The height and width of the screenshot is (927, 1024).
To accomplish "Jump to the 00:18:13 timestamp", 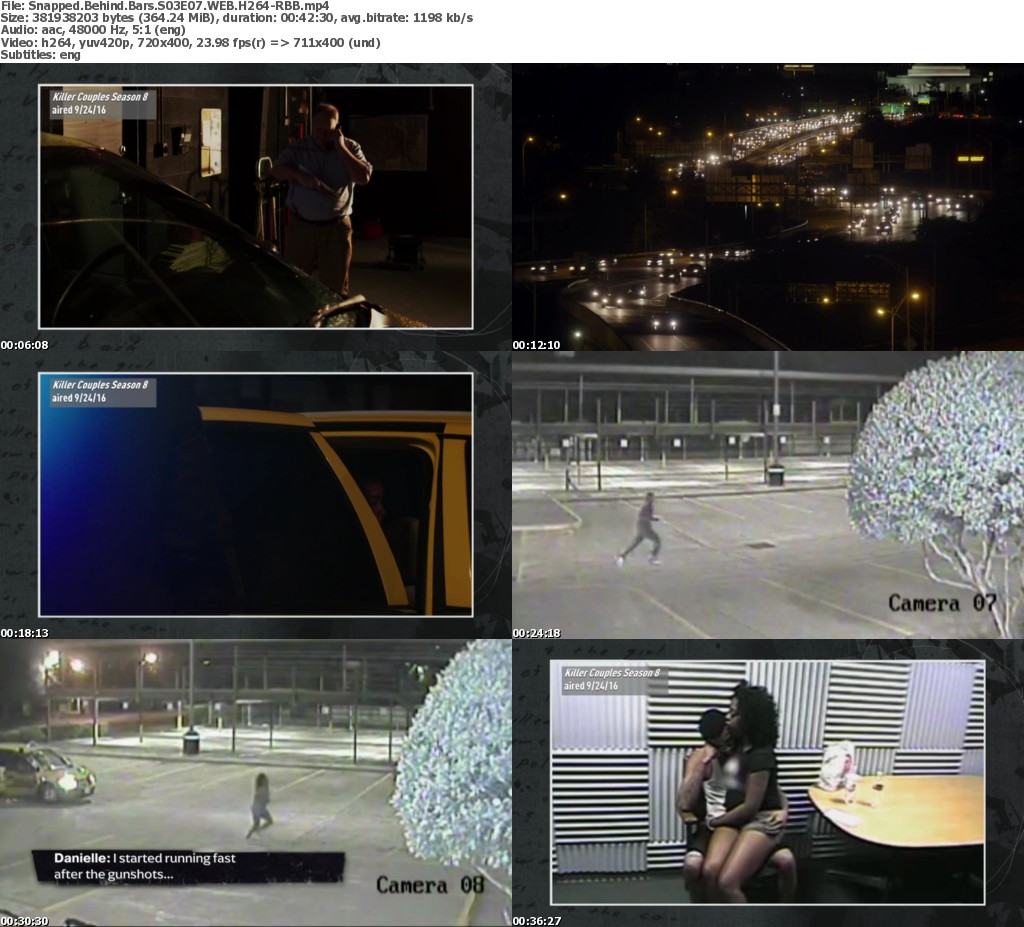I will [24, 633].
